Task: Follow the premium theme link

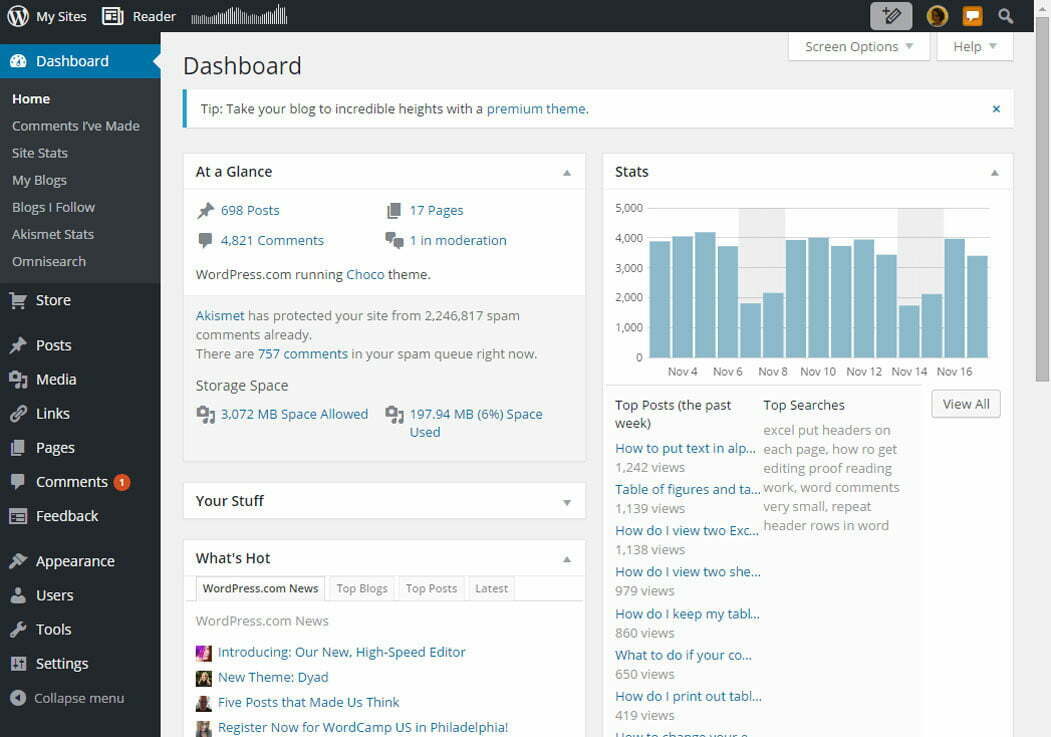Action: click(536, 109)
